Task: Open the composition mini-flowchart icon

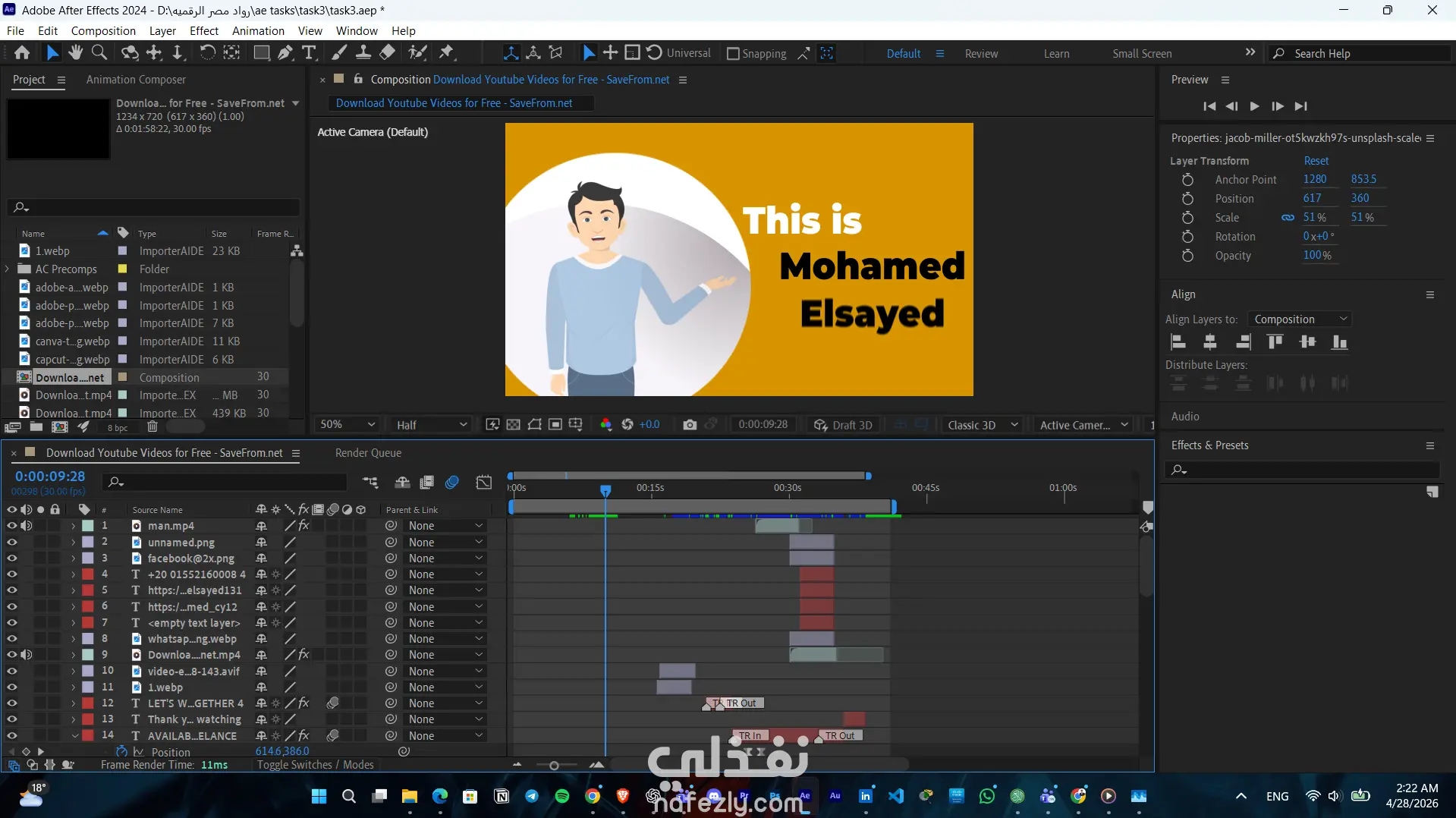Action: coord(370,483)
